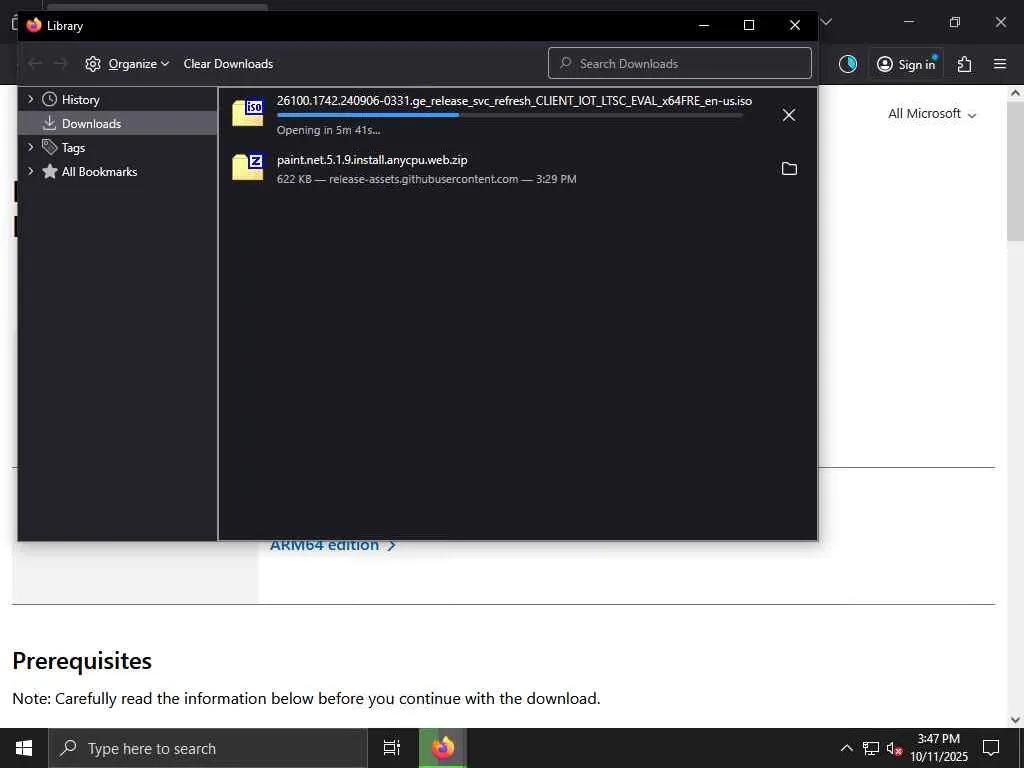This screenshot has width=1024, height=768.
Task: Click the ISO download progress bar
Action: (509, 116)
